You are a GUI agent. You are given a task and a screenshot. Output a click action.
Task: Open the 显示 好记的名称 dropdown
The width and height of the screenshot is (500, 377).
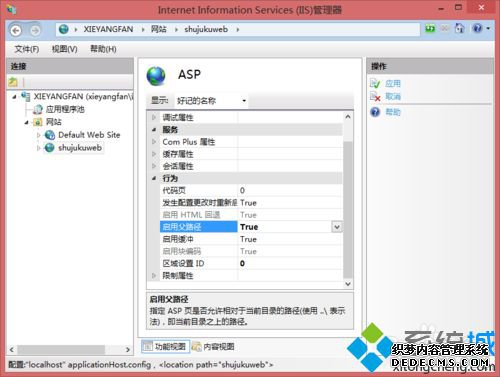click(x=211, y=101)
